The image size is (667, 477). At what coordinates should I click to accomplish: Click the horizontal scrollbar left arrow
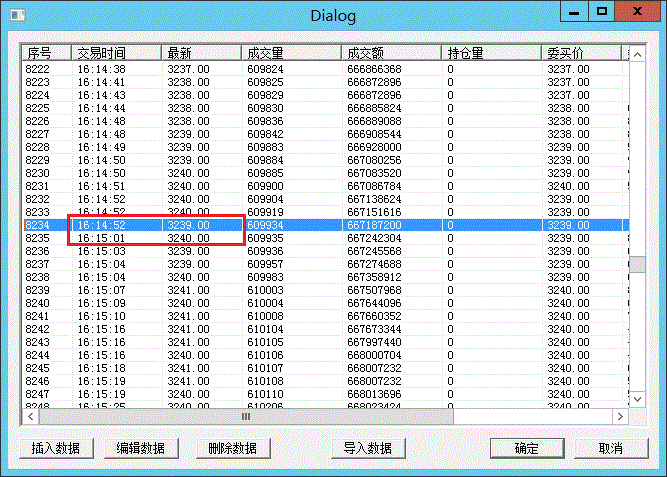32,416
